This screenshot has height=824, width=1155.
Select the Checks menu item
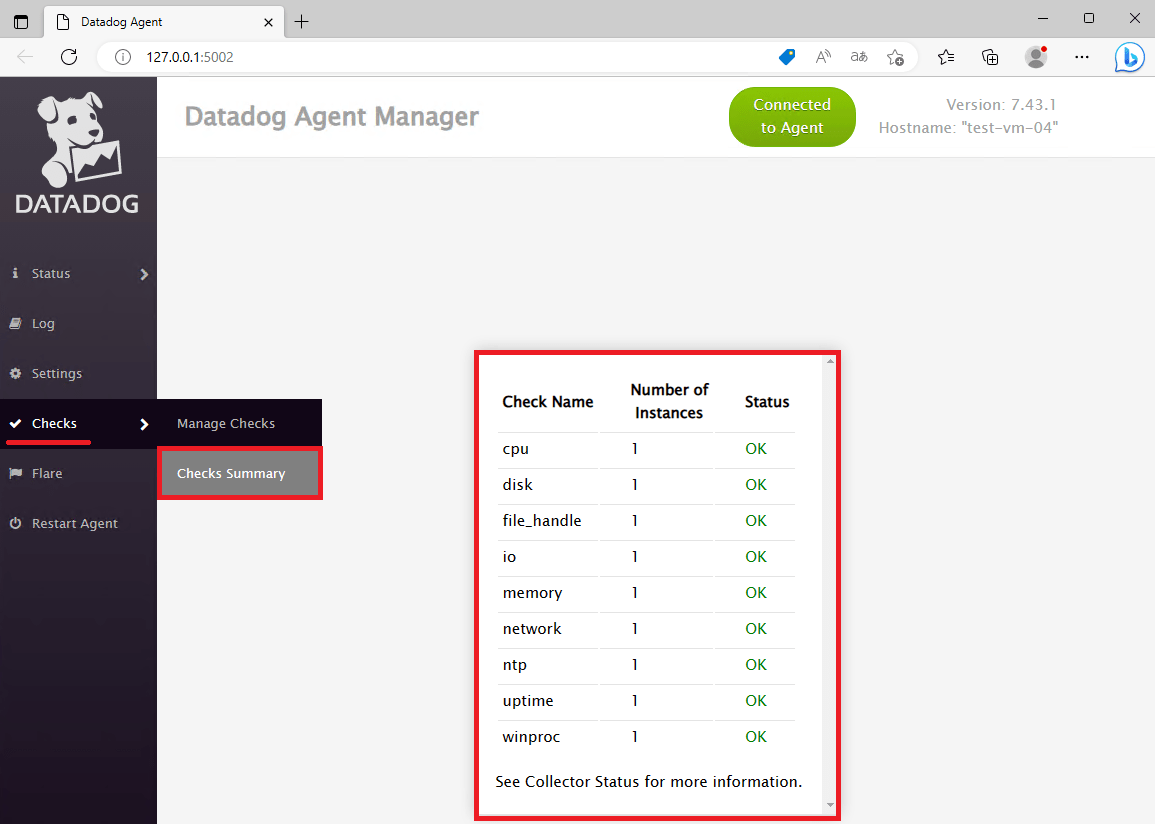78,423
